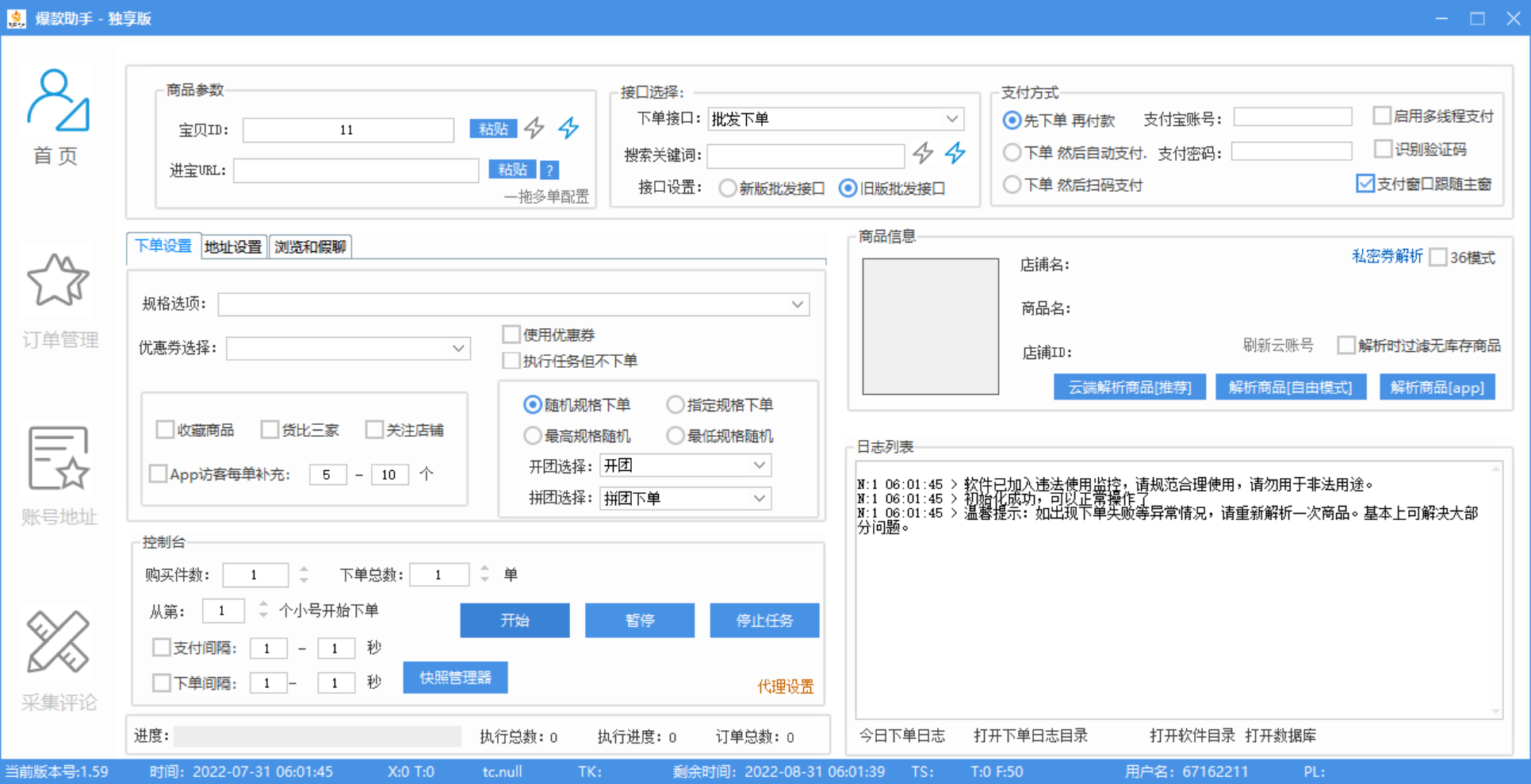
Task: Click the 开始 button to start tasks
Action: (515, 620)
